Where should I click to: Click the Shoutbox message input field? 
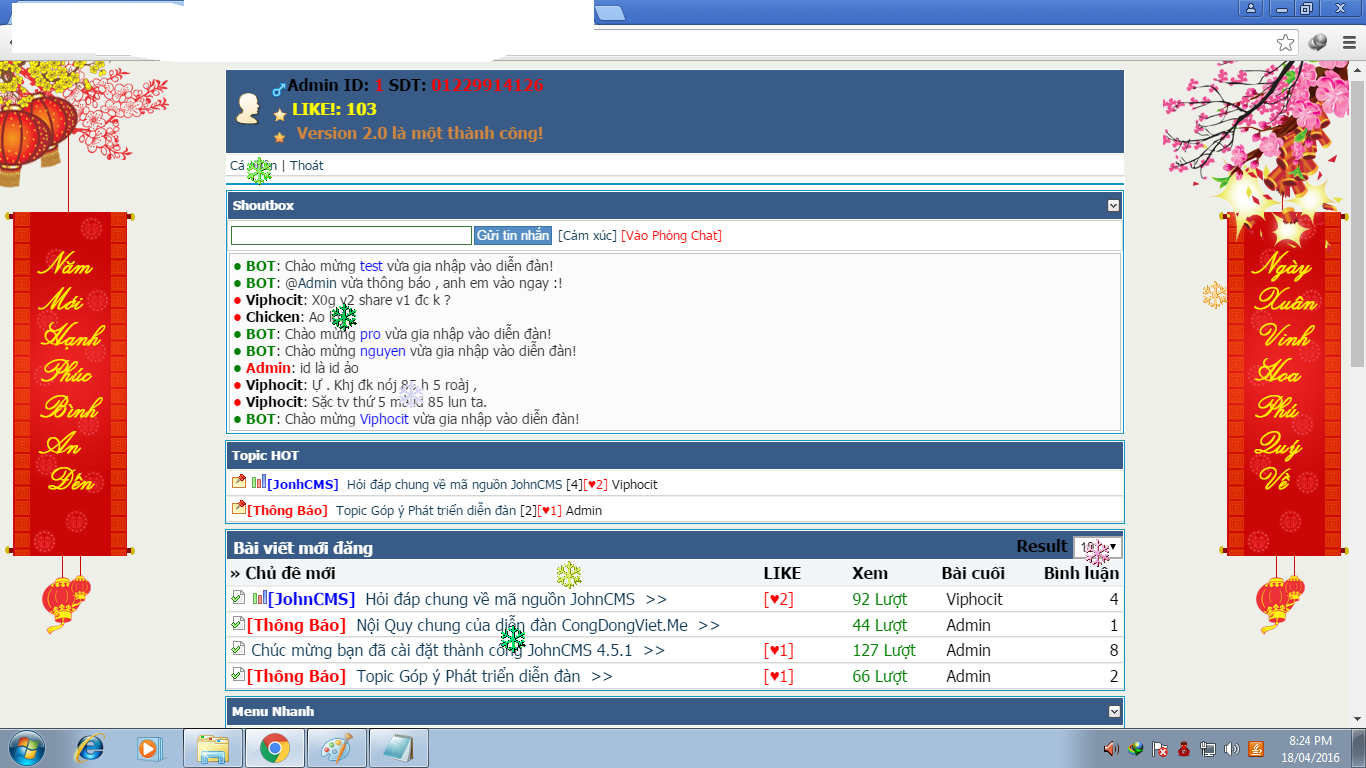(x=351, y=236)
